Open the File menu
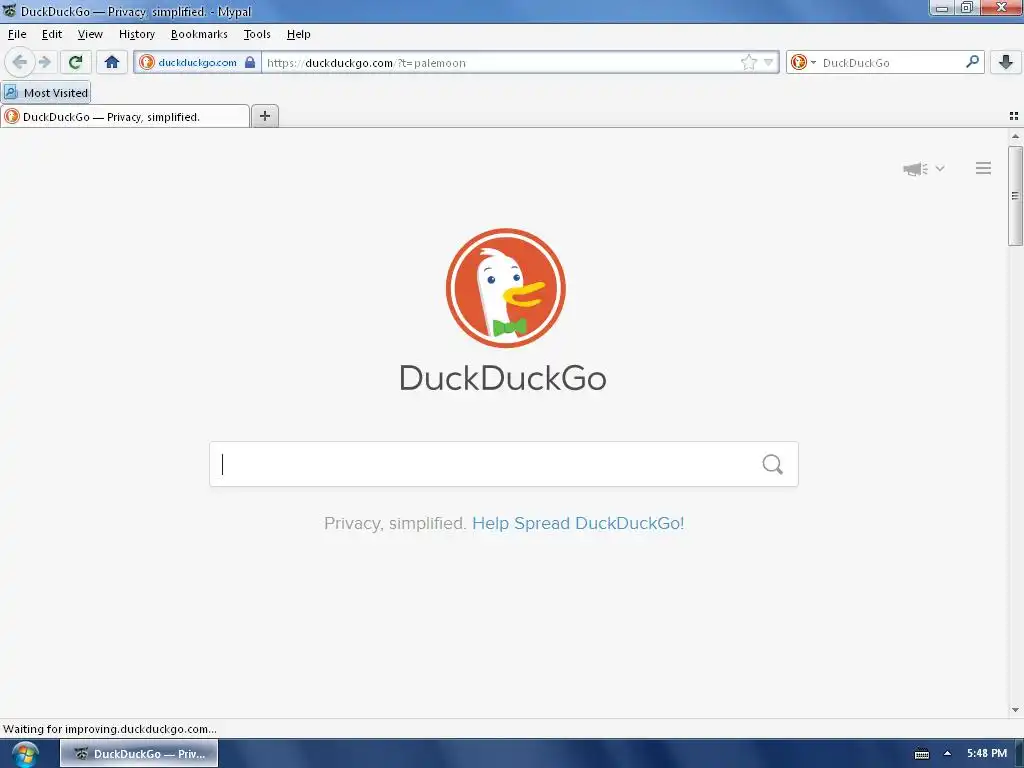 (x=17, y=34)
